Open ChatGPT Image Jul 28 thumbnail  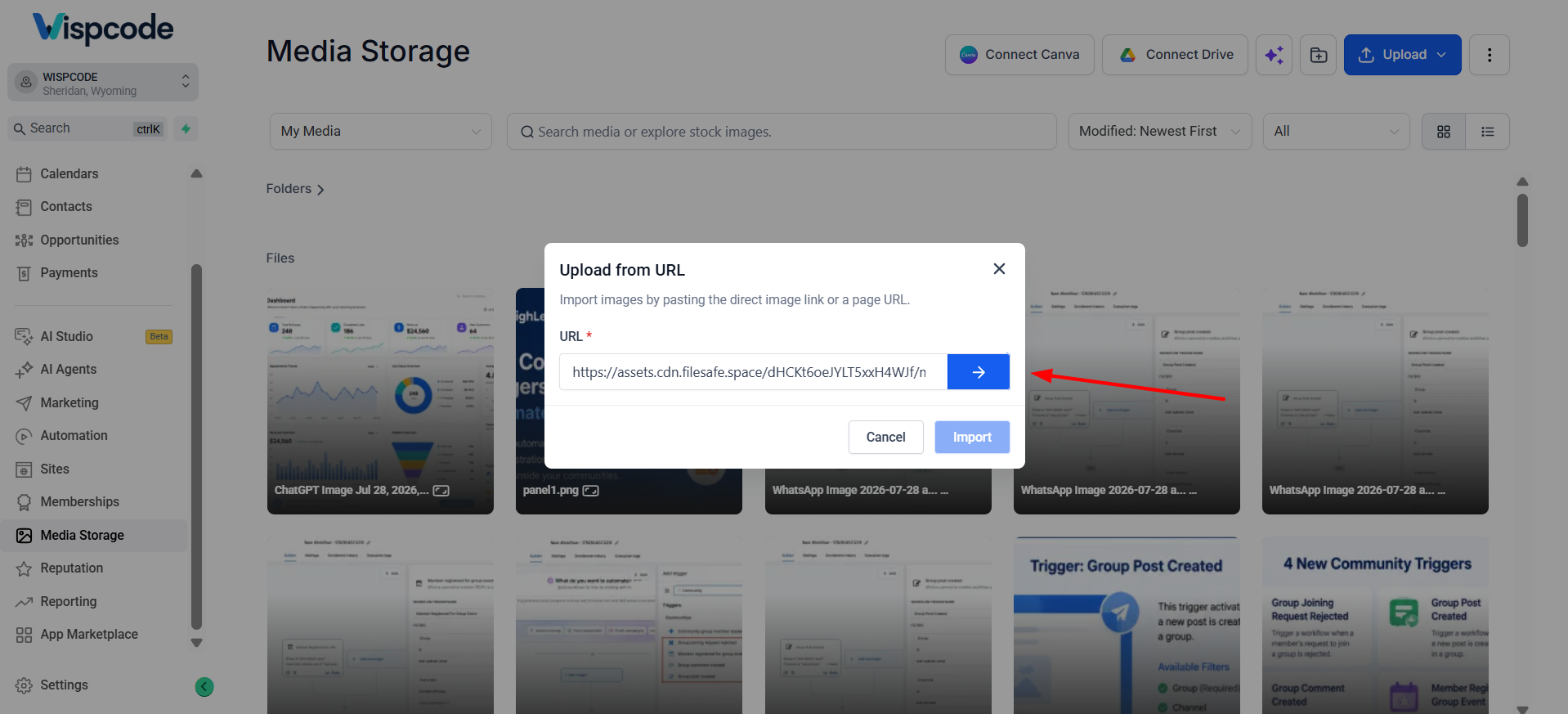380,401
